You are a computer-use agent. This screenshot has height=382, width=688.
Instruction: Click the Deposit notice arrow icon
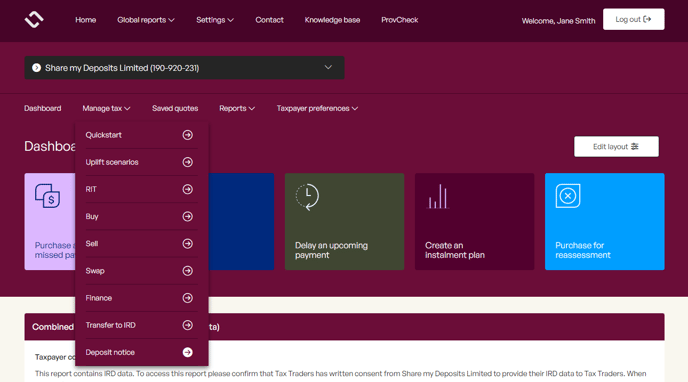point(187,352)
